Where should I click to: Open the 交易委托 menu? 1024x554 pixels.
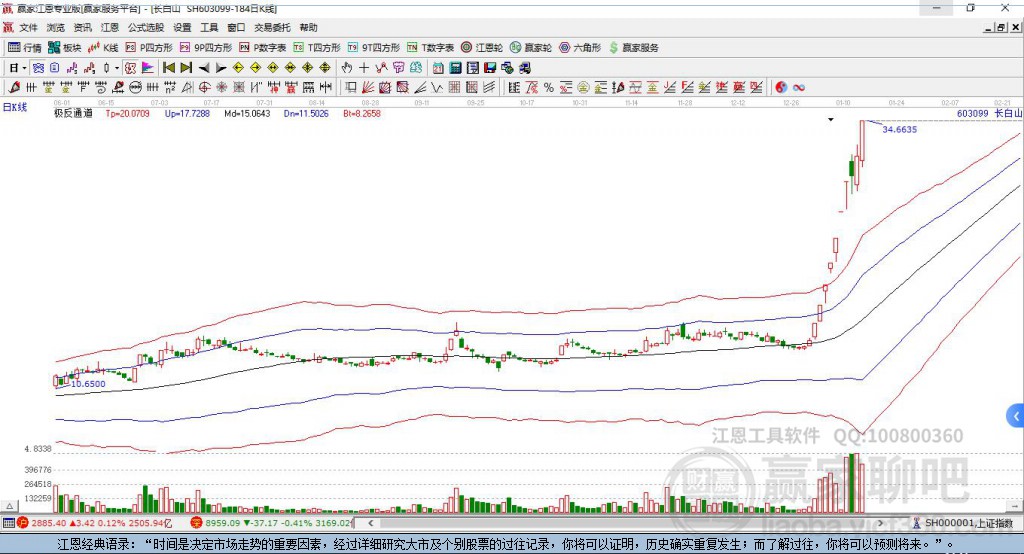(x=272, y=27)
